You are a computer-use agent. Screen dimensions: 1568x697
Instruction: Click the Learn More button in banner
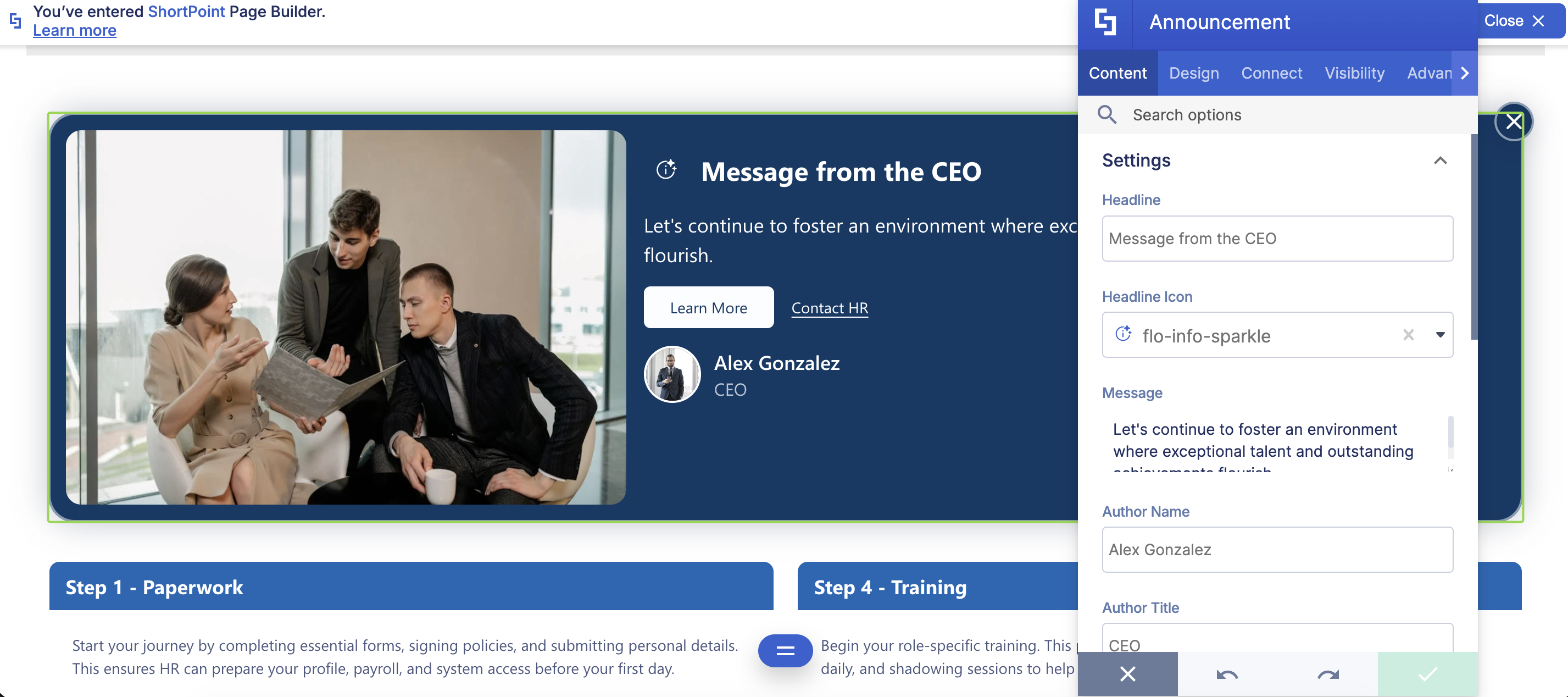[709, 308]
